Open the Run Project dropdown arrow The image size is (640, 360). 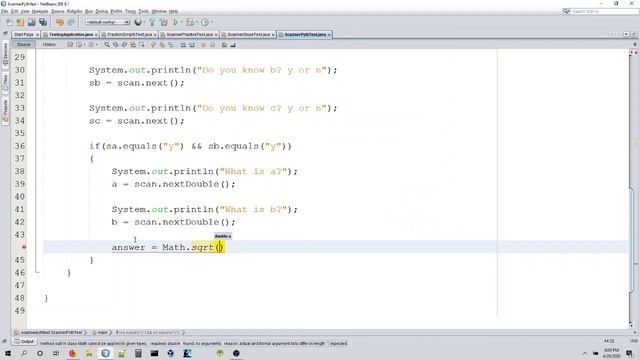pyautogui.click(x=182, y=22)
